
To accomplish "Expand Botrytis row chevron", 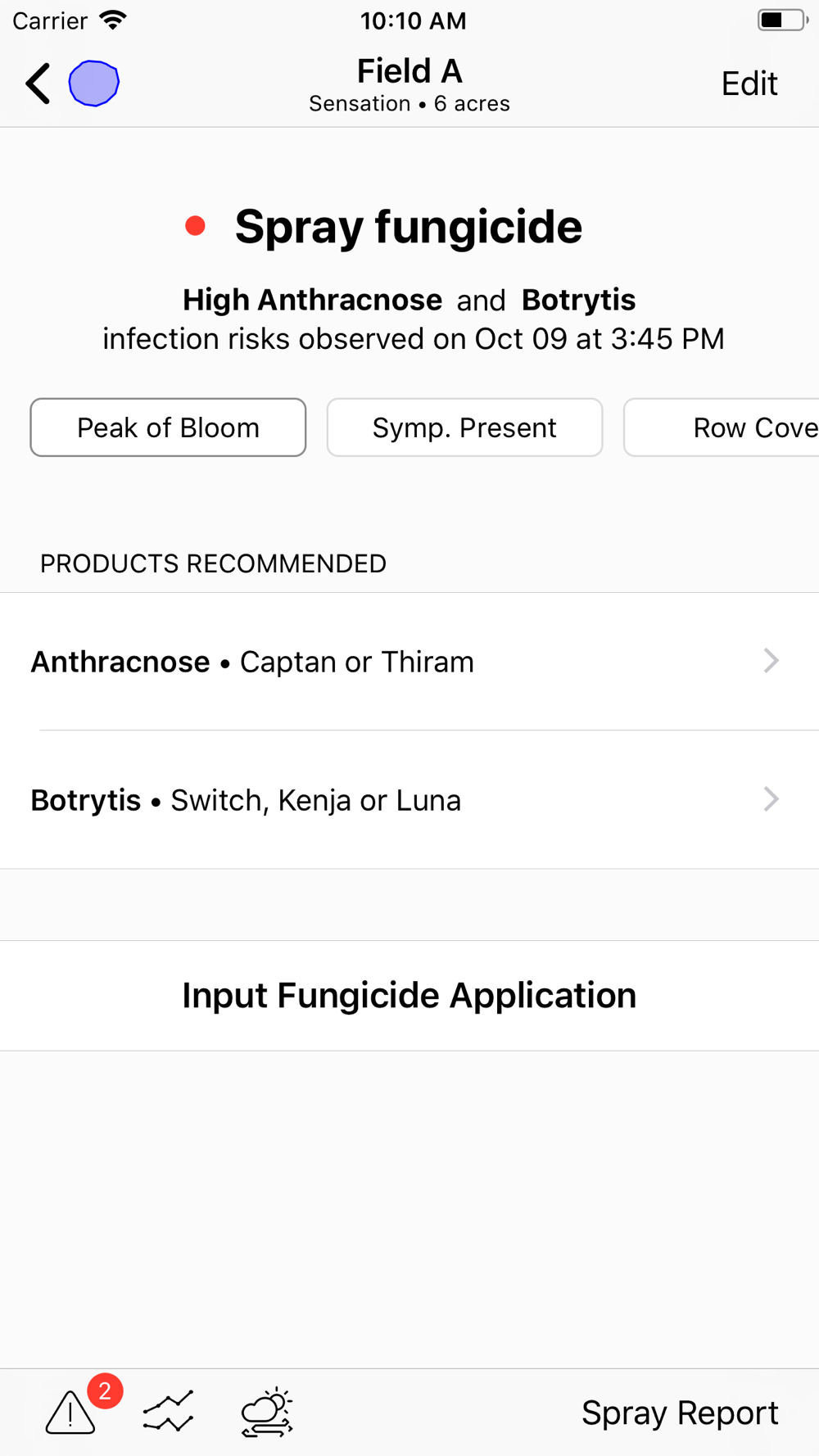I will pos(771,799).
